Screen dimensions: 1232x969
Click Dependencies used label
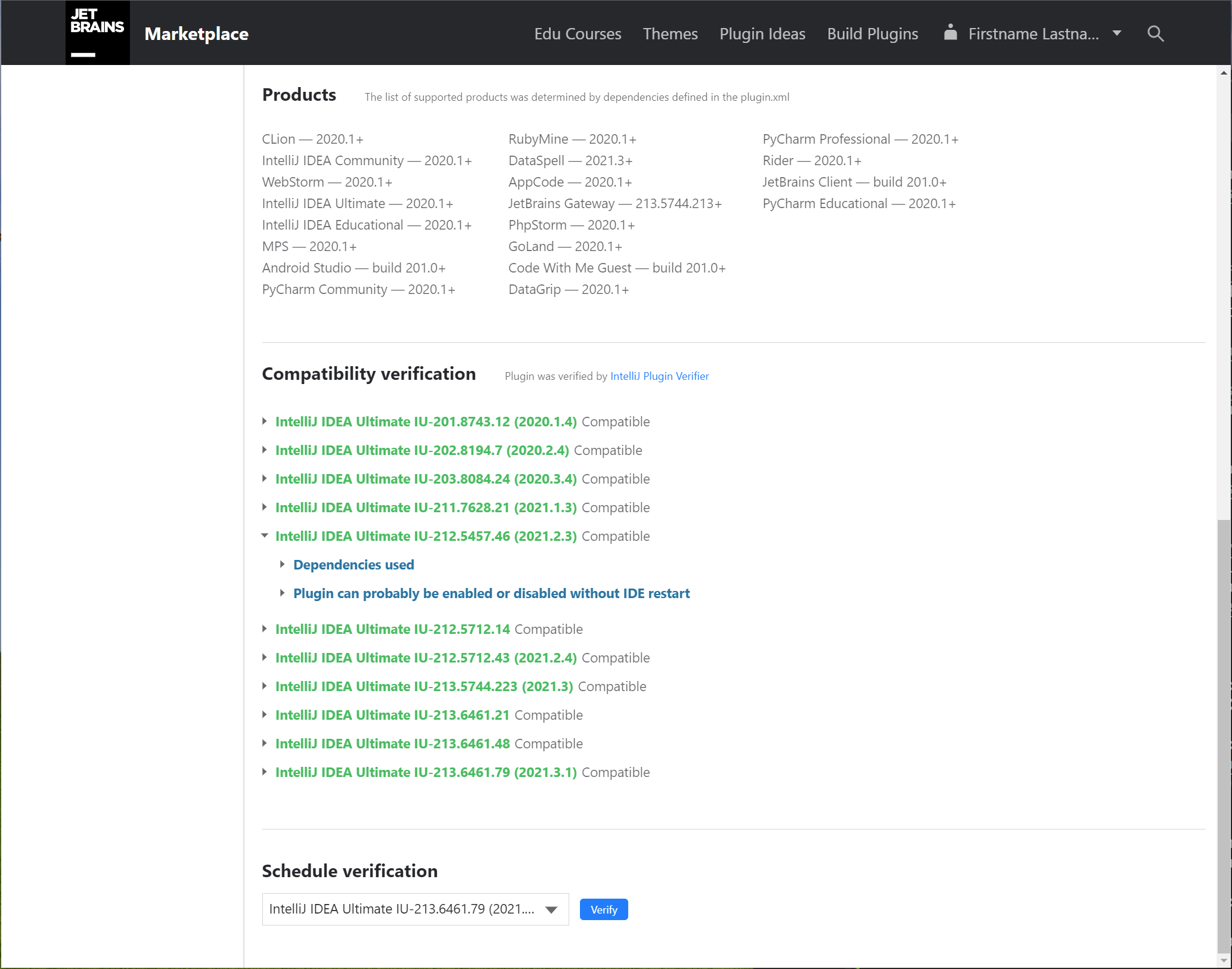tap(353, 565)
